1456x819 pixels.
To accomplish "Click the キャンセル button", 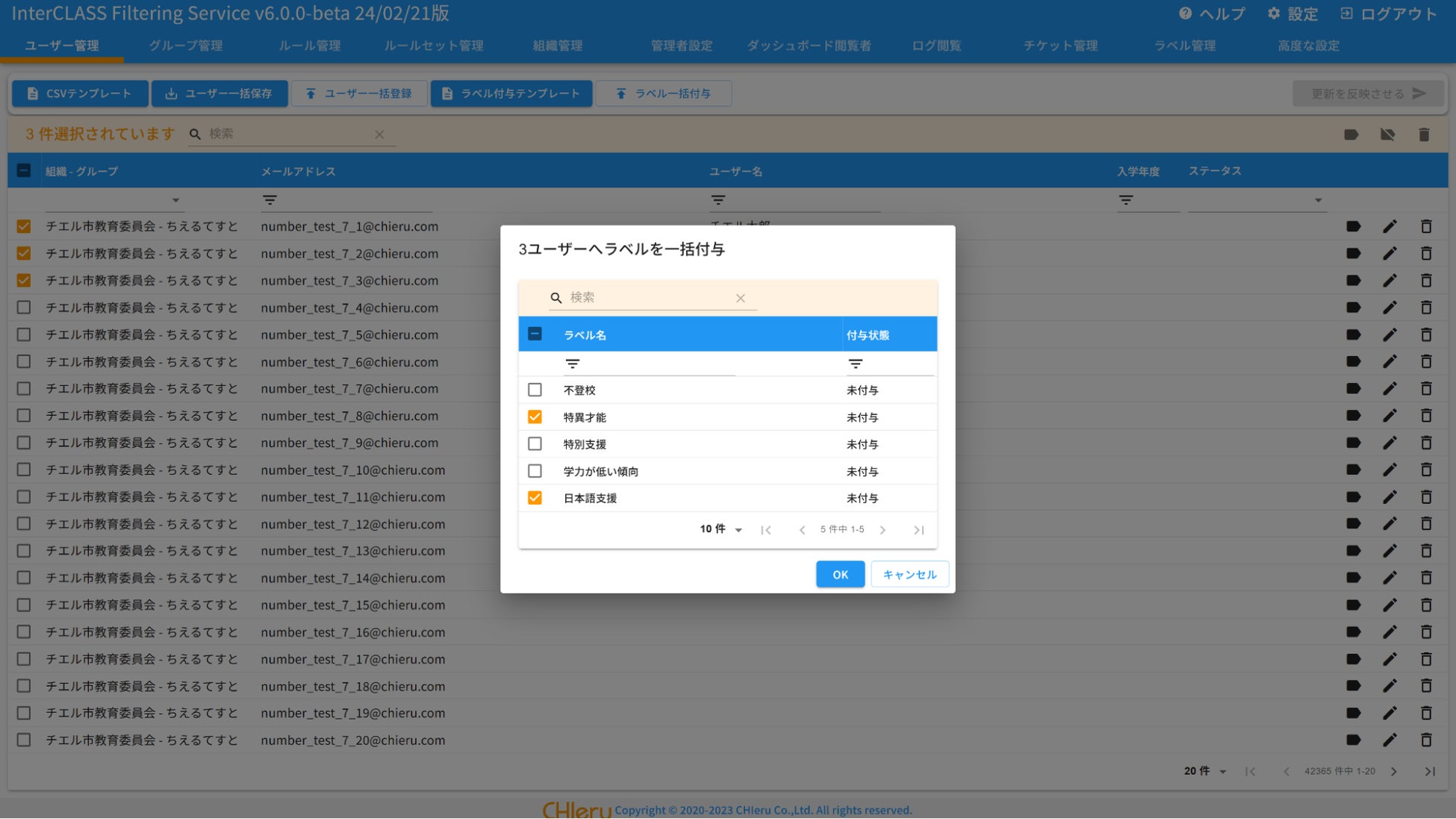I will point(909,574).
